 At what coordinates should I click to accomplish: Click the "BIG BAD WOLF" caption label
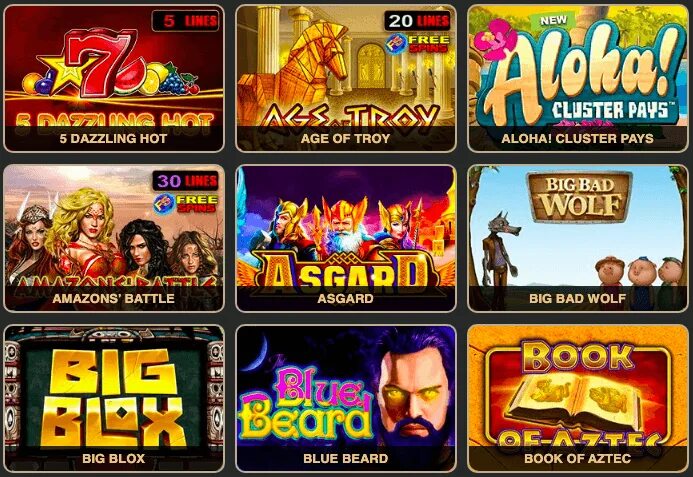tap(578, 298)
